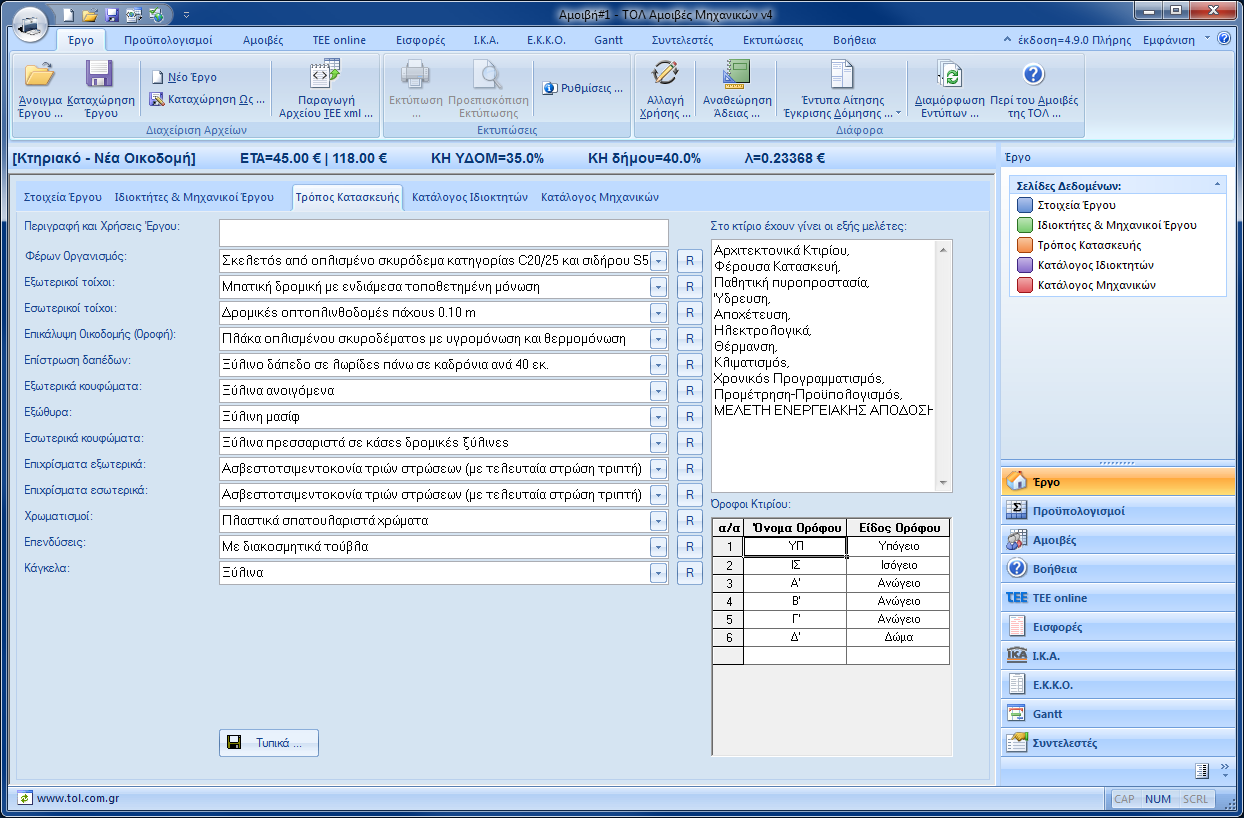
Task: Click the Περιγραφή και Χρήσεις Έργου input field
Action: (x=443, y=232)
